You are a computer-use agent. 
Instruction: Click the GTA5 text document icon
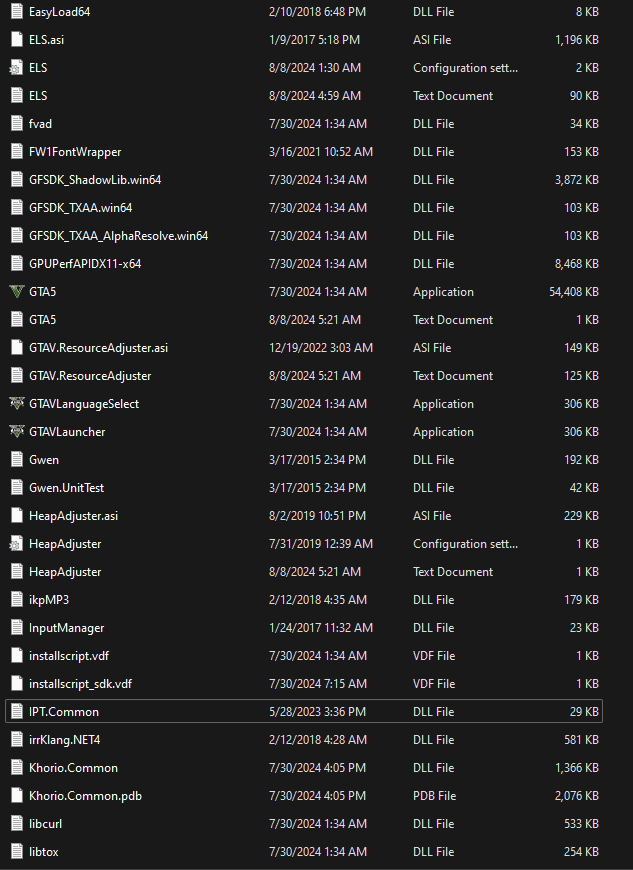16,320
